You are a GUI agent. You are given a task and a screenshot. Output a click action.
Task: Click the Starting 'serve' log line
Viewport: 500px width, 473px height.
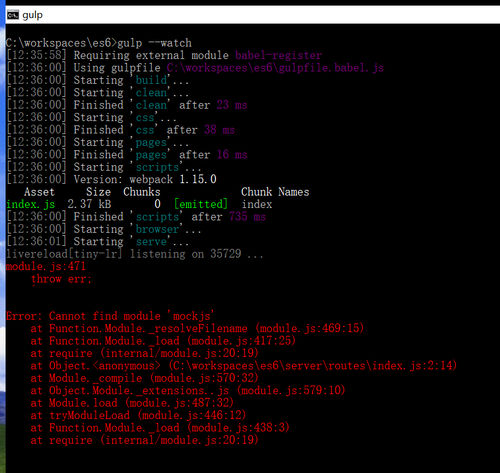[97, 242]
